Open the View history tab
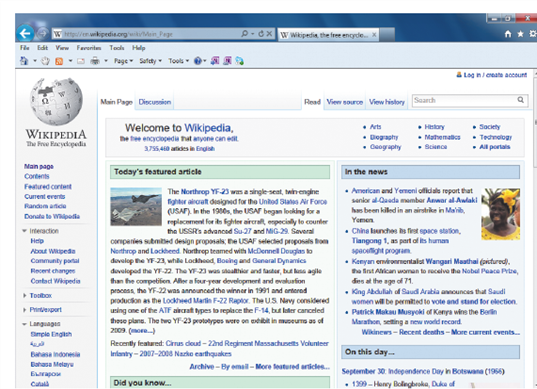Image resolution: width=537 pixels, height=389 pixels. point(387,102)
